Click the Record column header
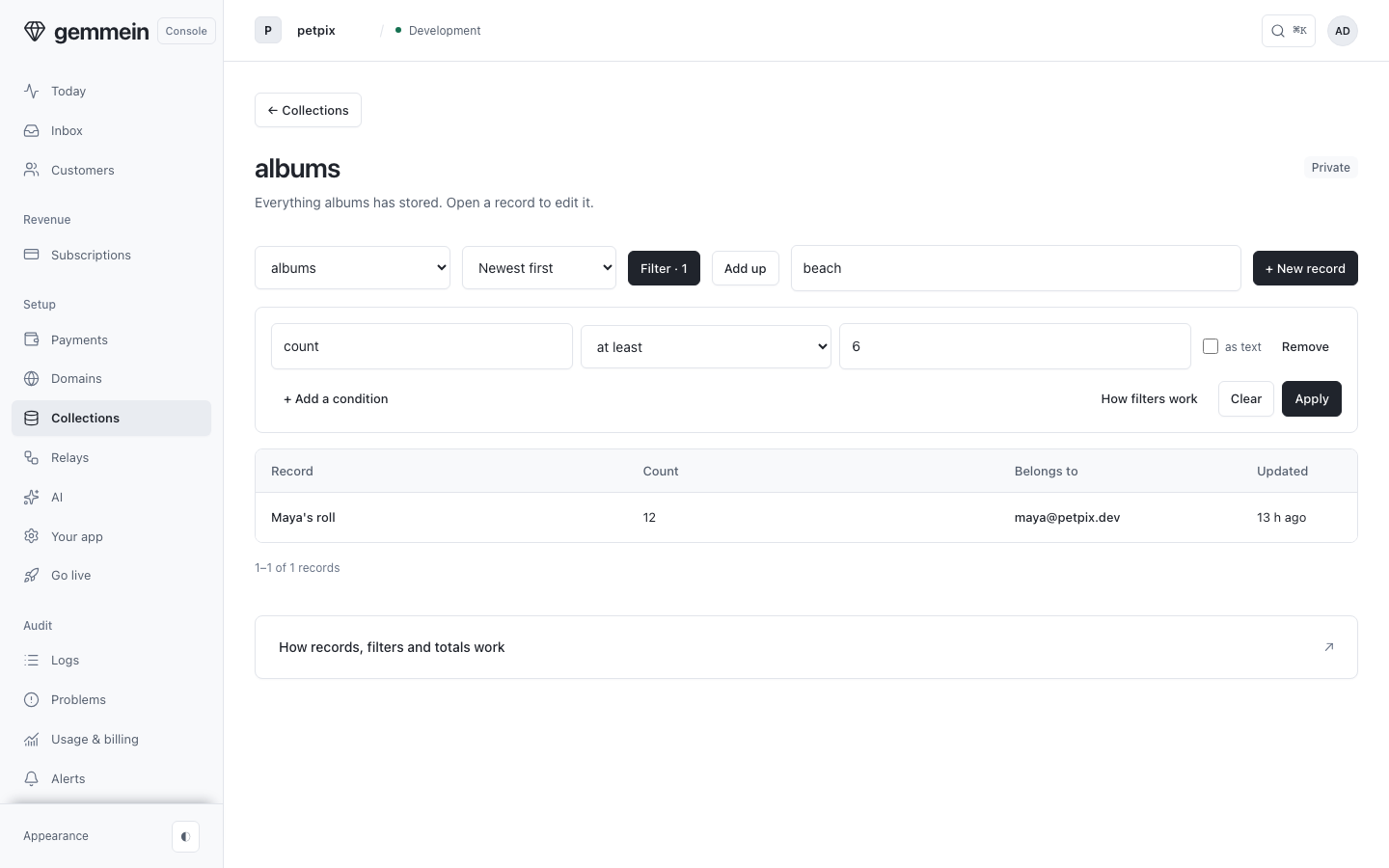Image resolution: width=1389 pixels, height=868 pixels. pyautogui.click(x=292, y=471)
